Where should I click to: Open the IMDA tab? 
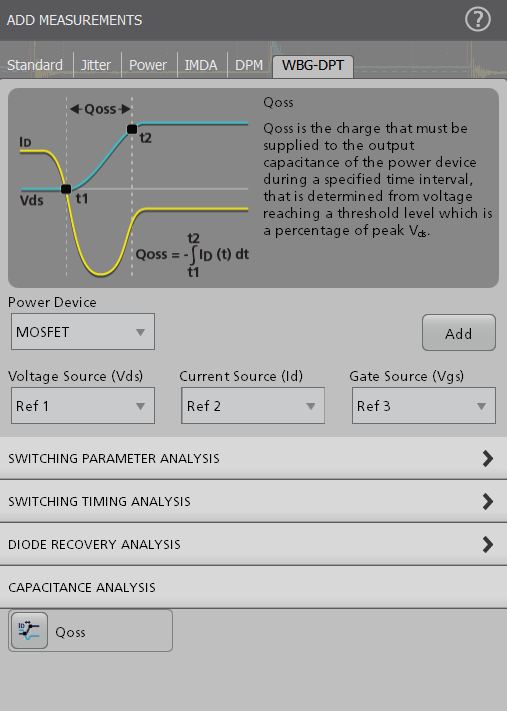pos(201,65)
